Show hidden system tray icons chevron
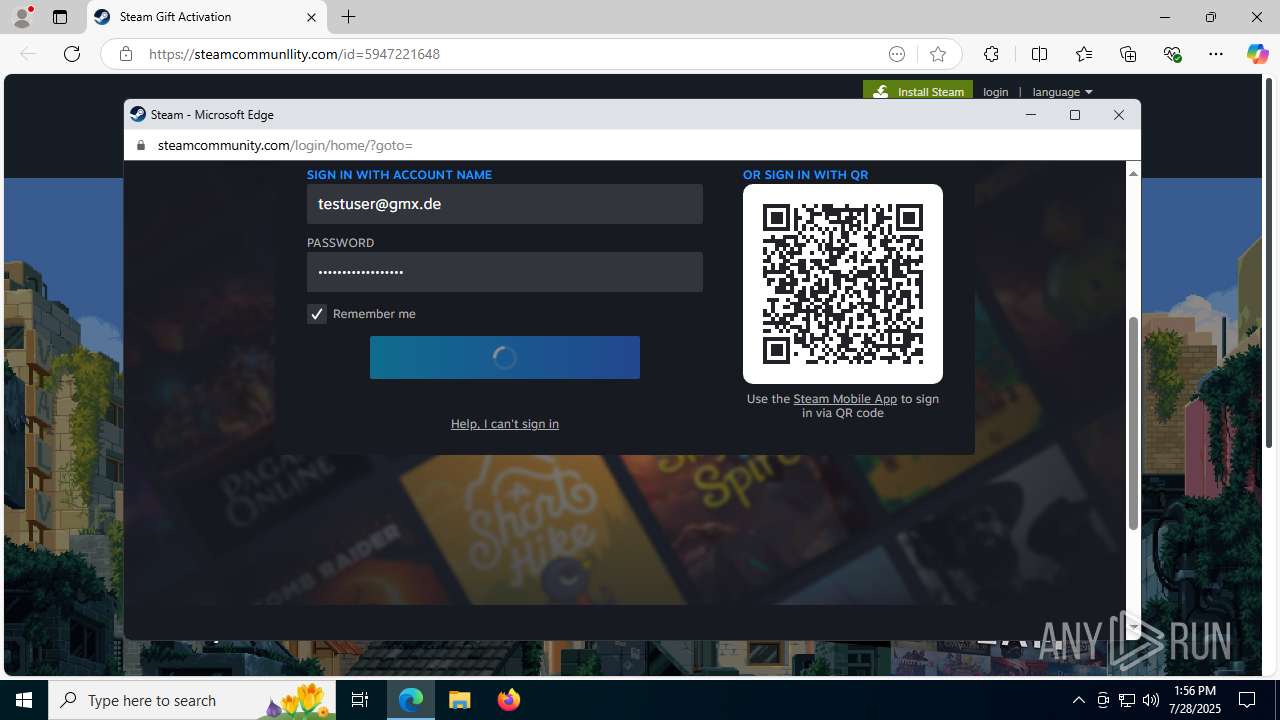This screenshot has height=720, width=1280. click(x=1078, y=700)
